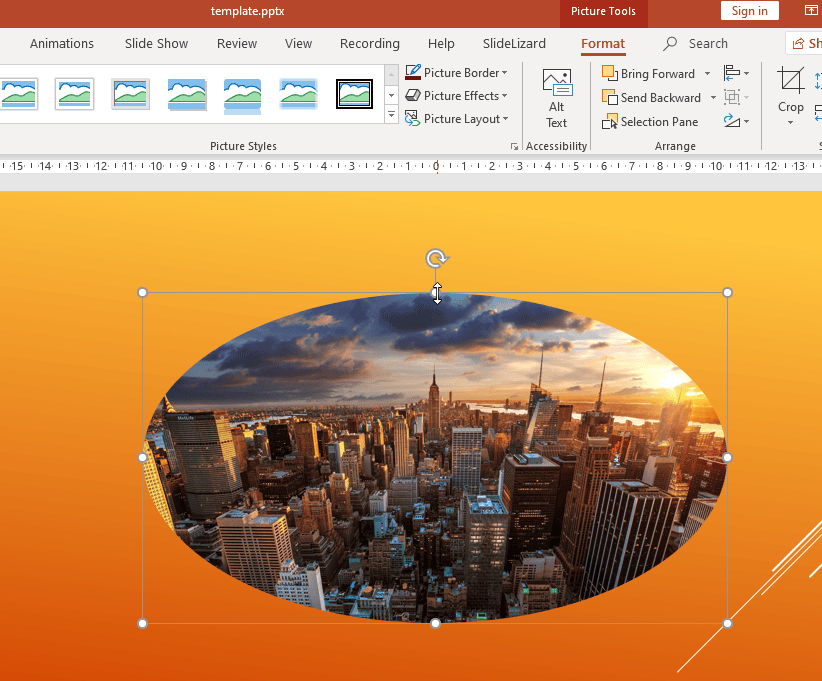Open the Picture Effects dropdown arrow
The width and height of the screenshot is (822, 681).
pyautogui.click(x=504, y=96)
